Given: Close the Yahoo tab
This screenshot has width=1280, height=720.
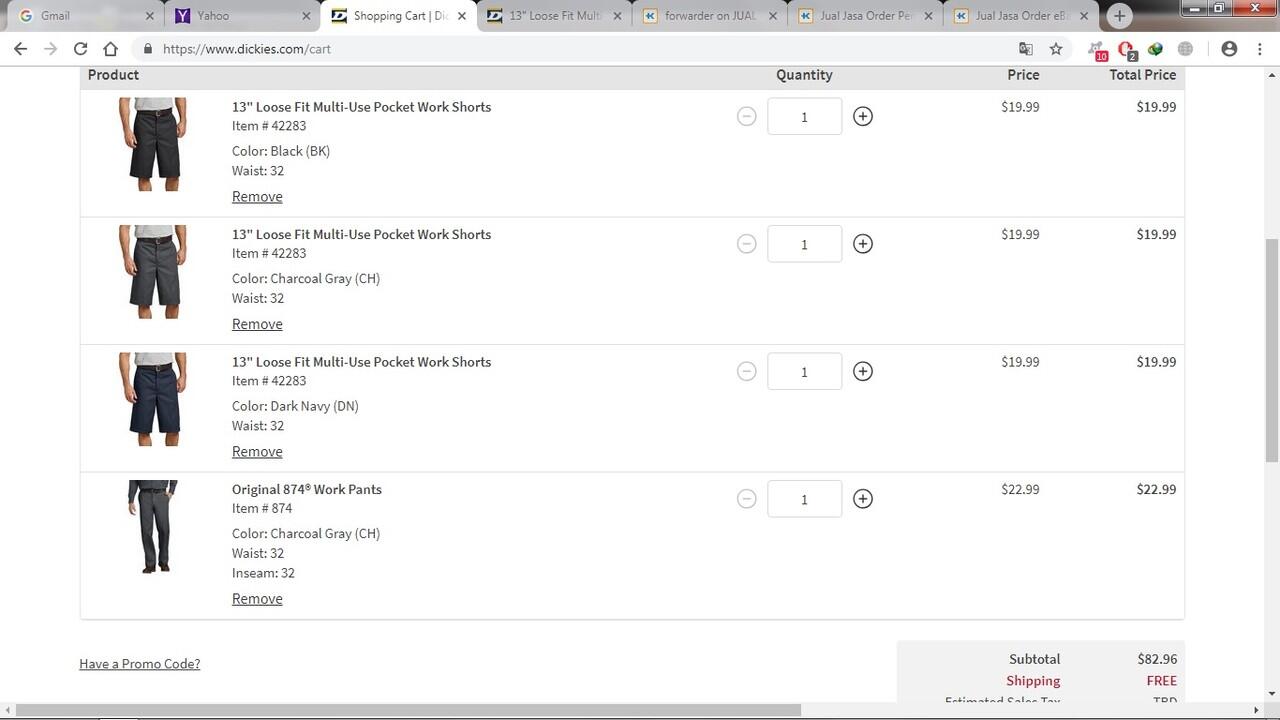Looking at the screenshot, I should (x=306, y=16).
